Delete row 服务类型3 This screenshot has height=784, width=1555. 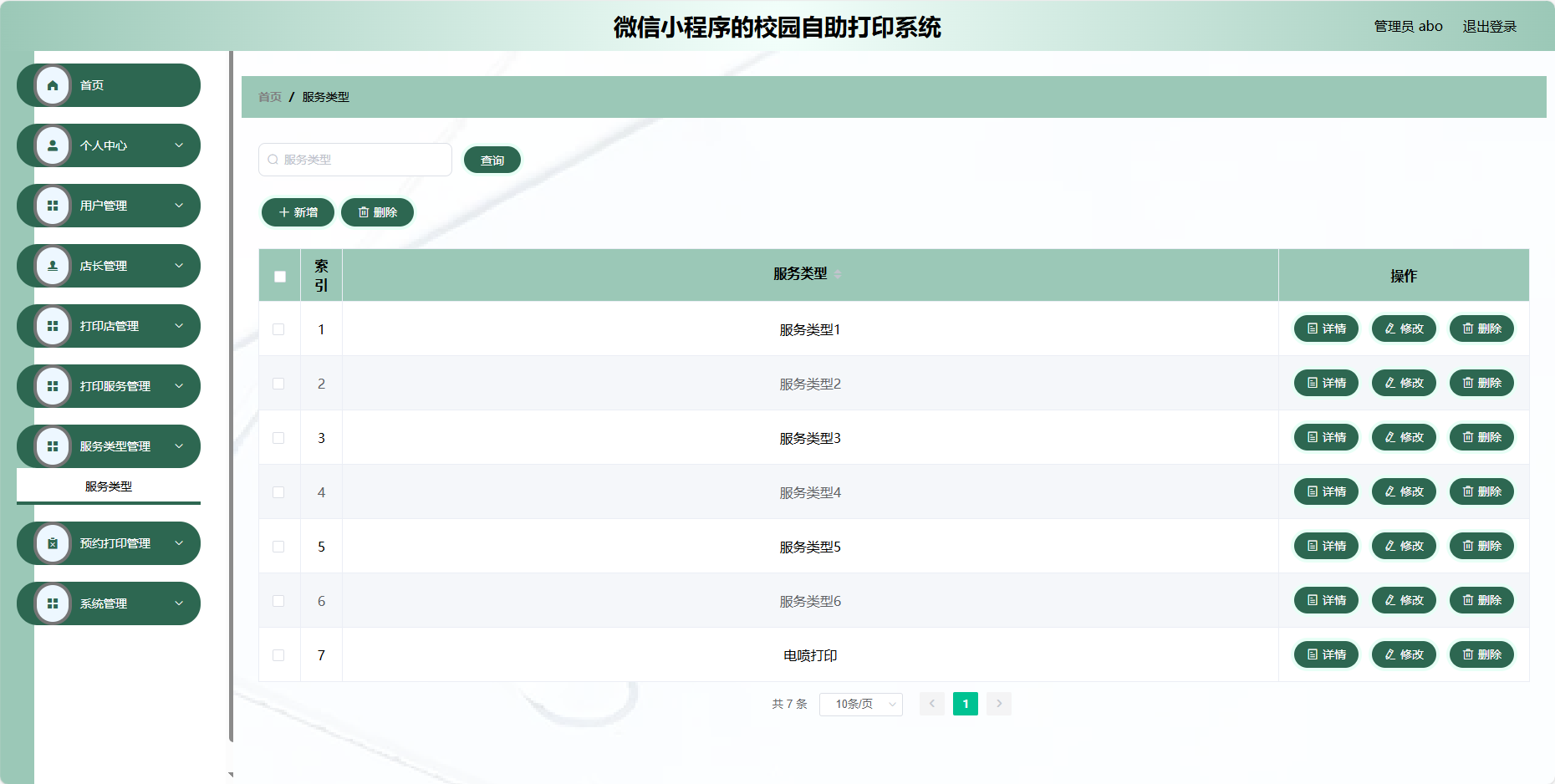[1481, 437]
